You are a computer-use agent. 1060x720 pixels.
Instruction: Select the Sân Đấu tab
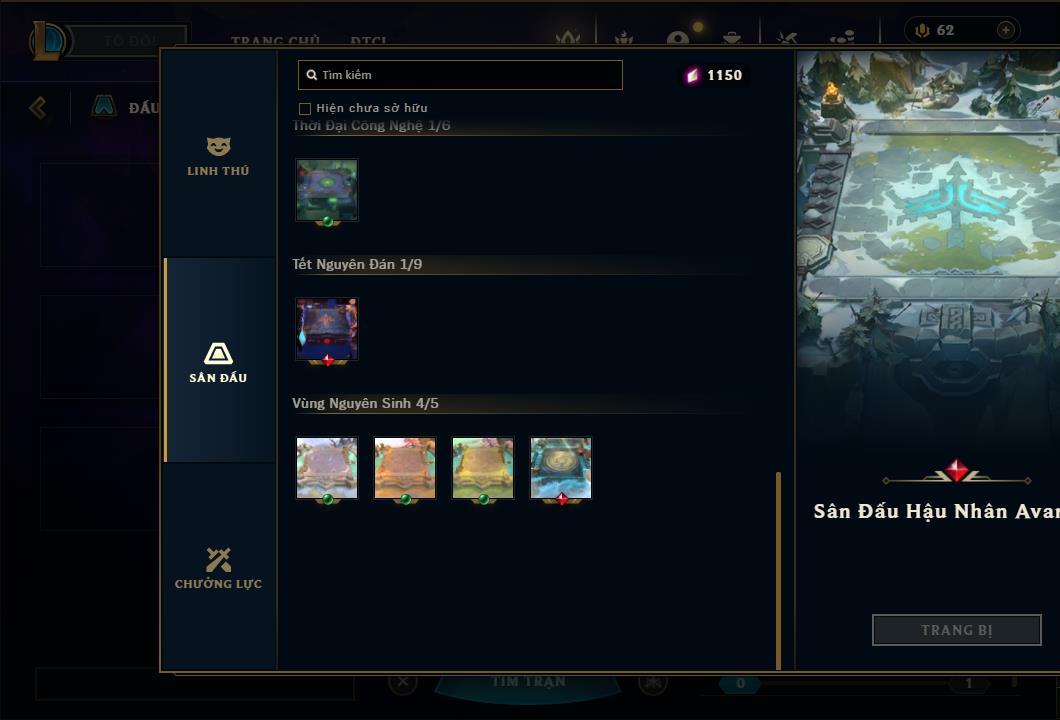click(x=218, y=361)
